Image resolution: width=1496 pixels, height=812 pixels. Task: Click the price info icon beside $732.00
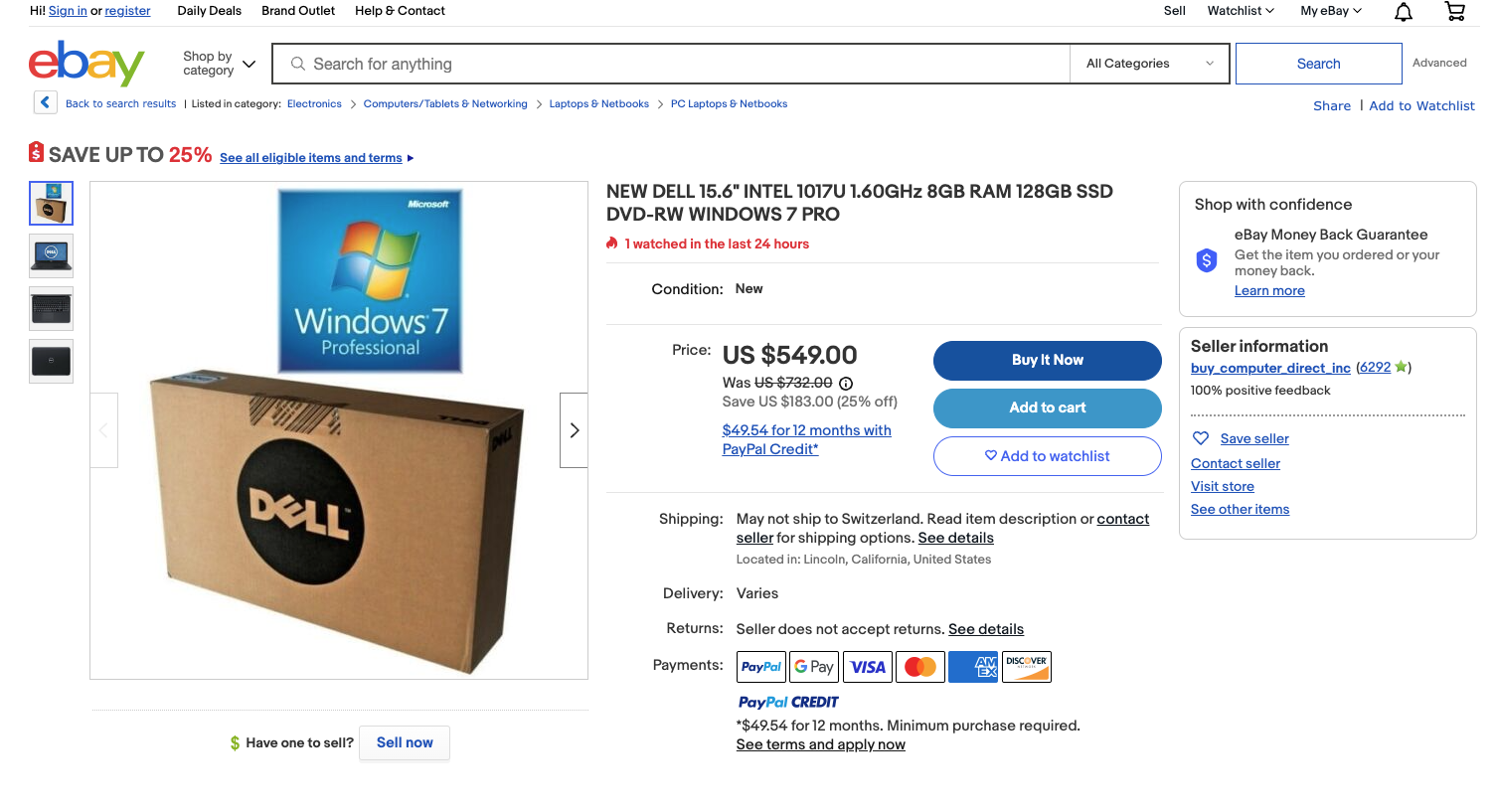pos(846,384)
